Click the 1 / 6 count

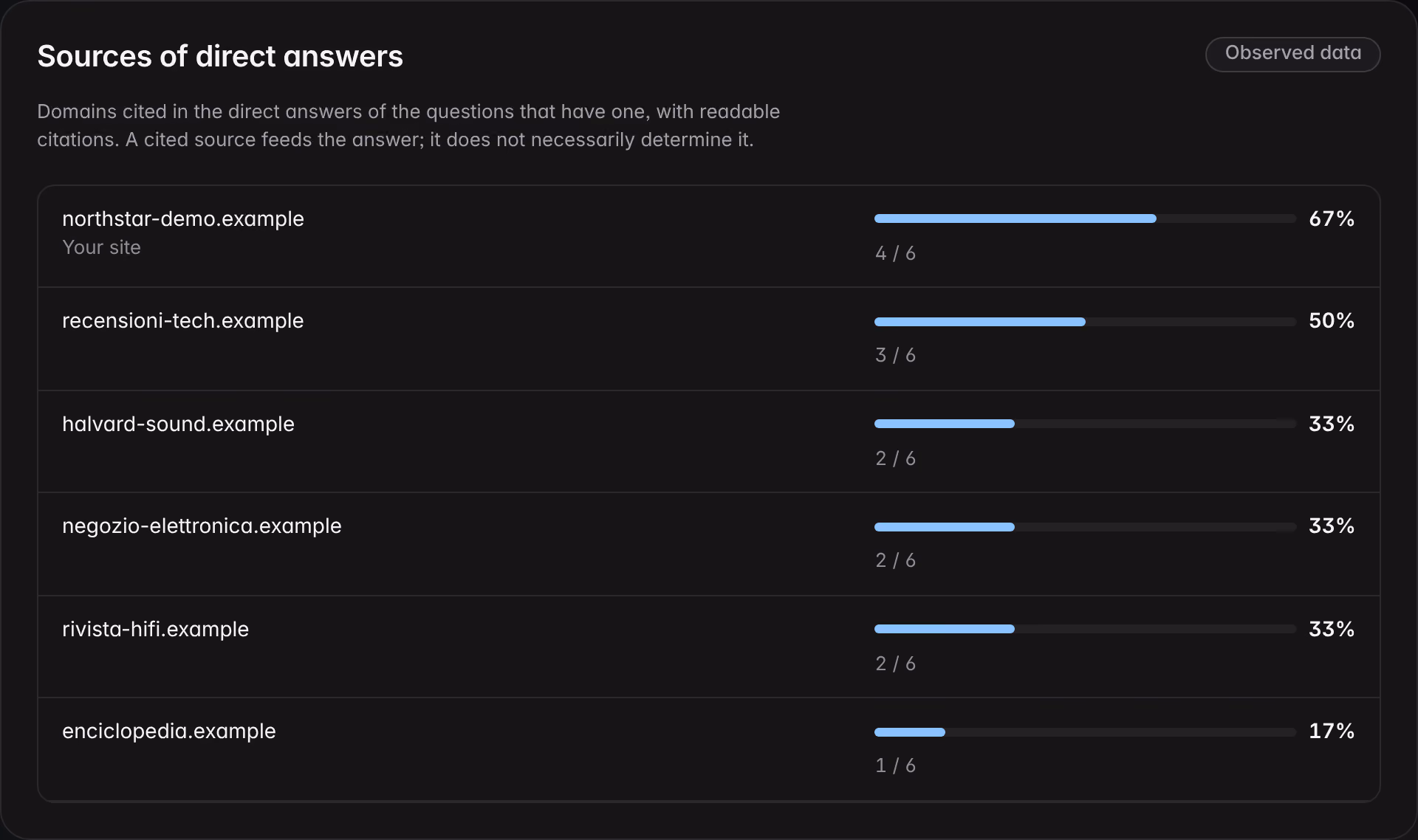[895, 765]
